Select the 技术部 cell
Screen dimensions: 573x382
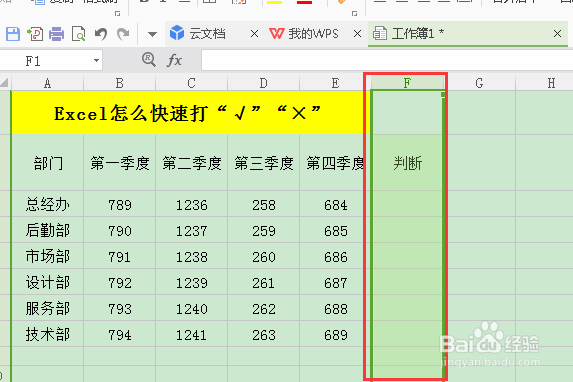click(x=48, y=334)
